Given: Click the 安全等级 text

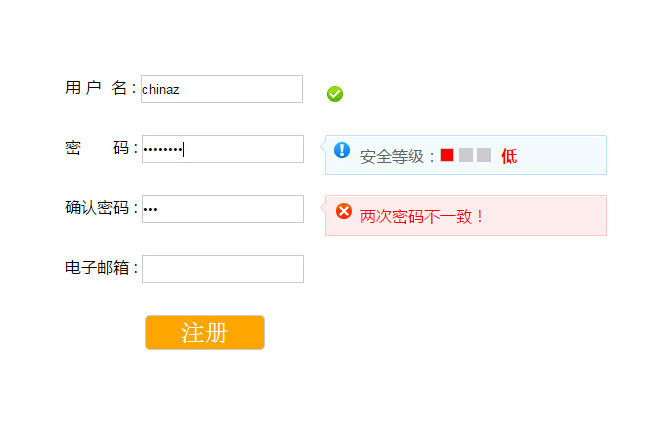Looking at the screenshot, I should (x=397, y=156).
